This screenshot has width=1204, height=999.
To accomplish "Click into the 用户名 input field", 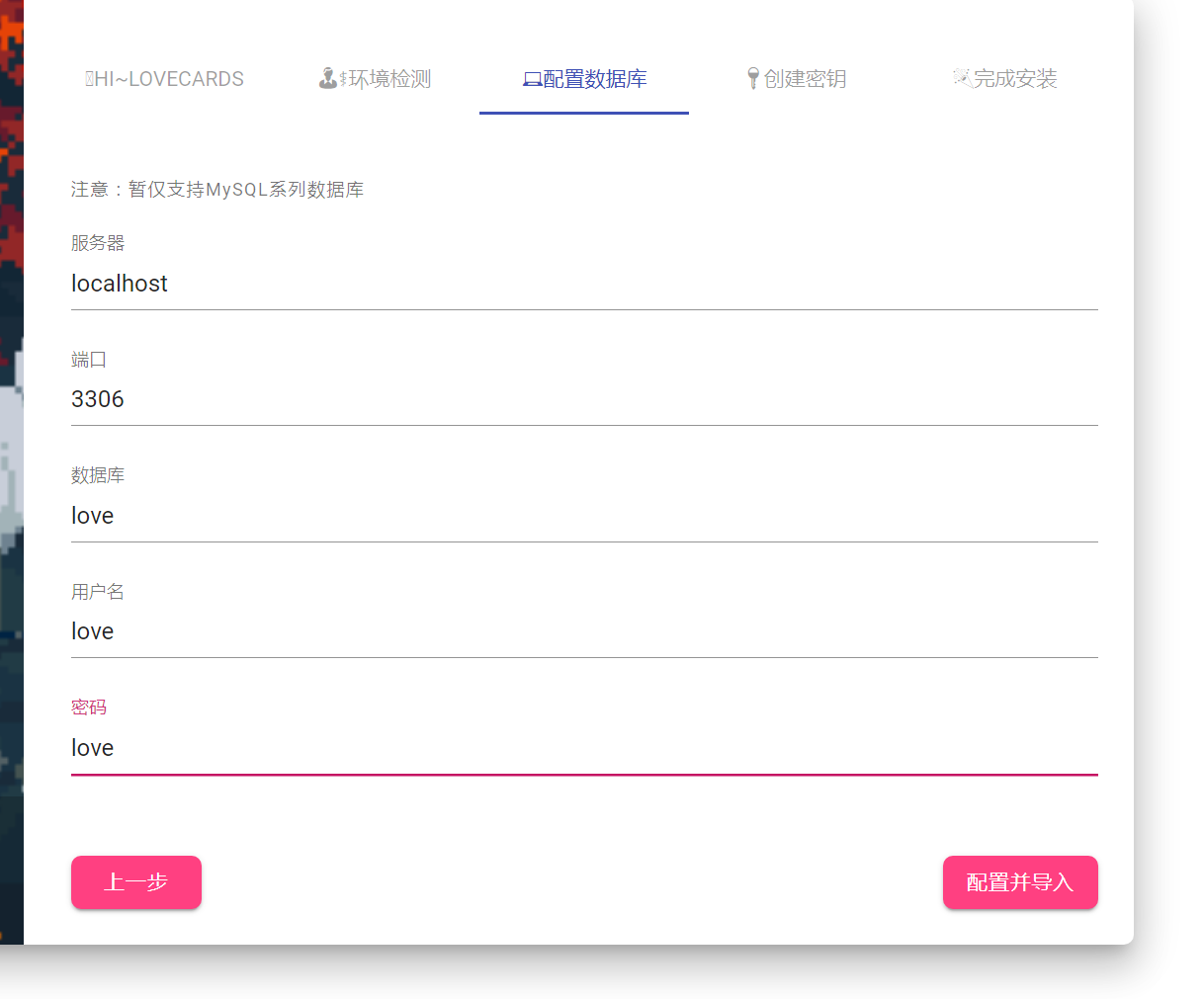I will tap(583, 631).
